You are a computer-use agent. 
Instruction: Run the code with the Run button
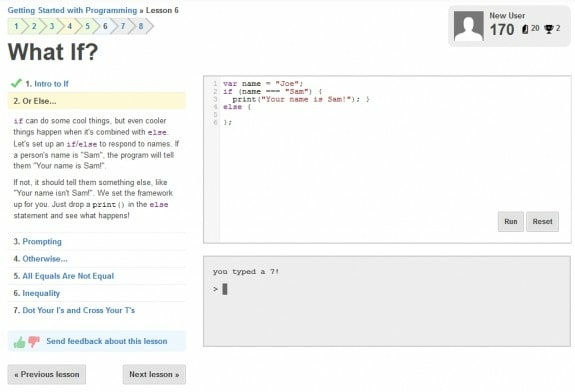point(510,221)
